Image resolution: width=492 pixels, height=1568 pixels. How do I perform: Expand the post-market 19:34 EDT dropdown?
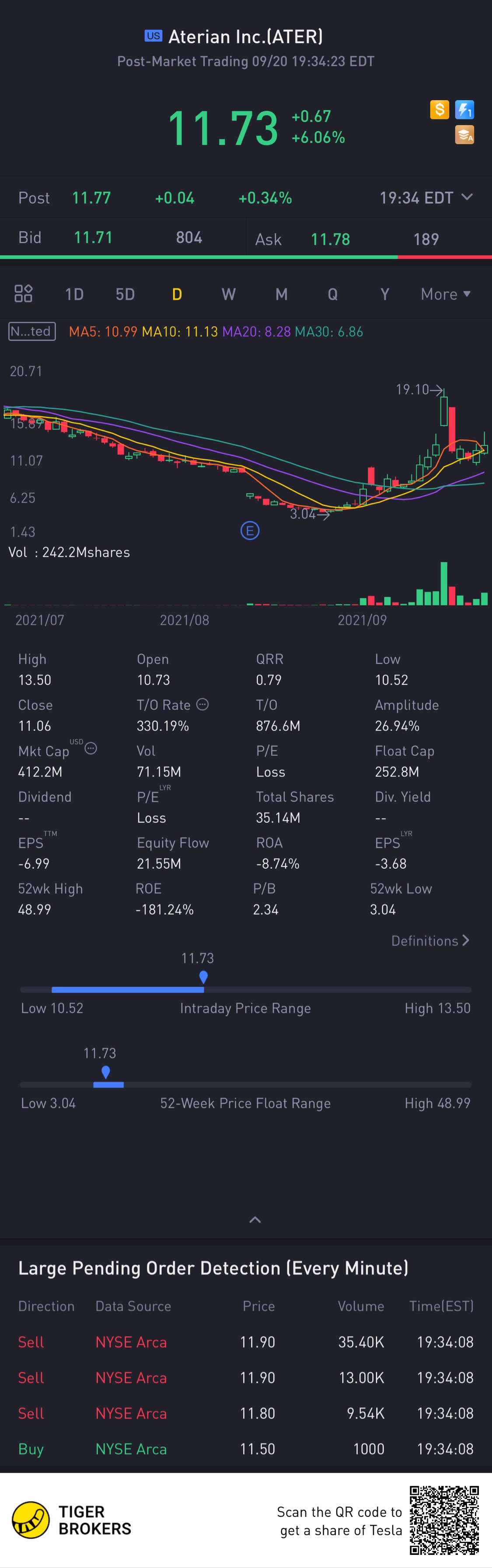(x=426, y=198)
